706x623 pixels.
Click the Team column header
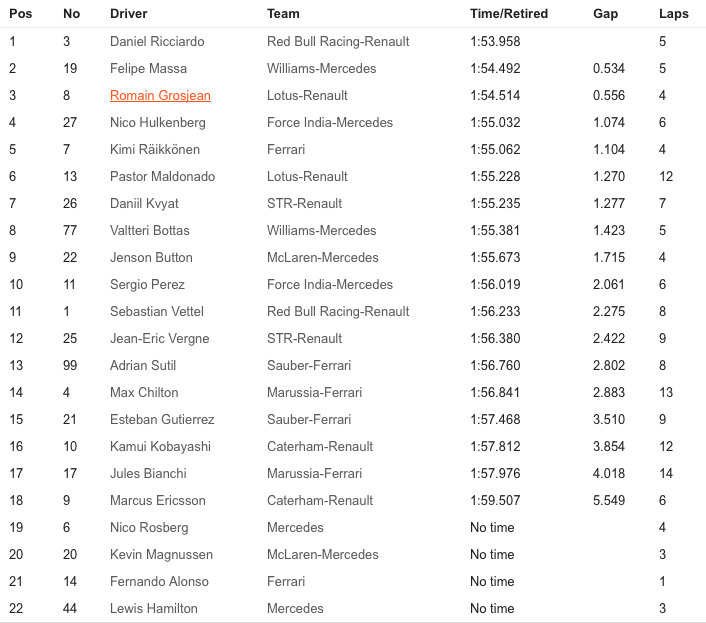click(283, 14)
